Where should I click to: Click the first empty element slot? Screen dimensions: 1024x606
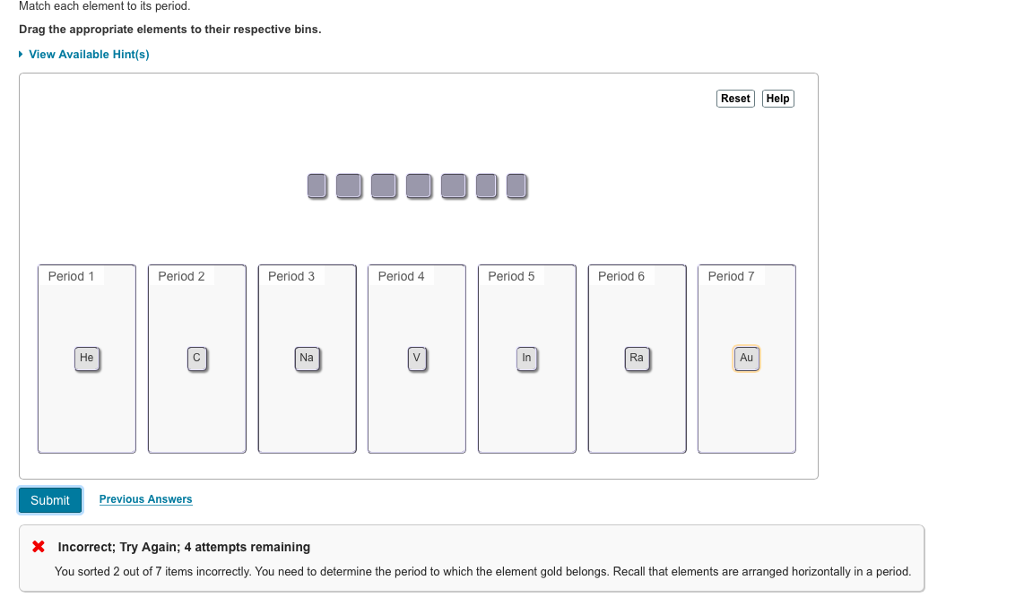click(316, 186)
